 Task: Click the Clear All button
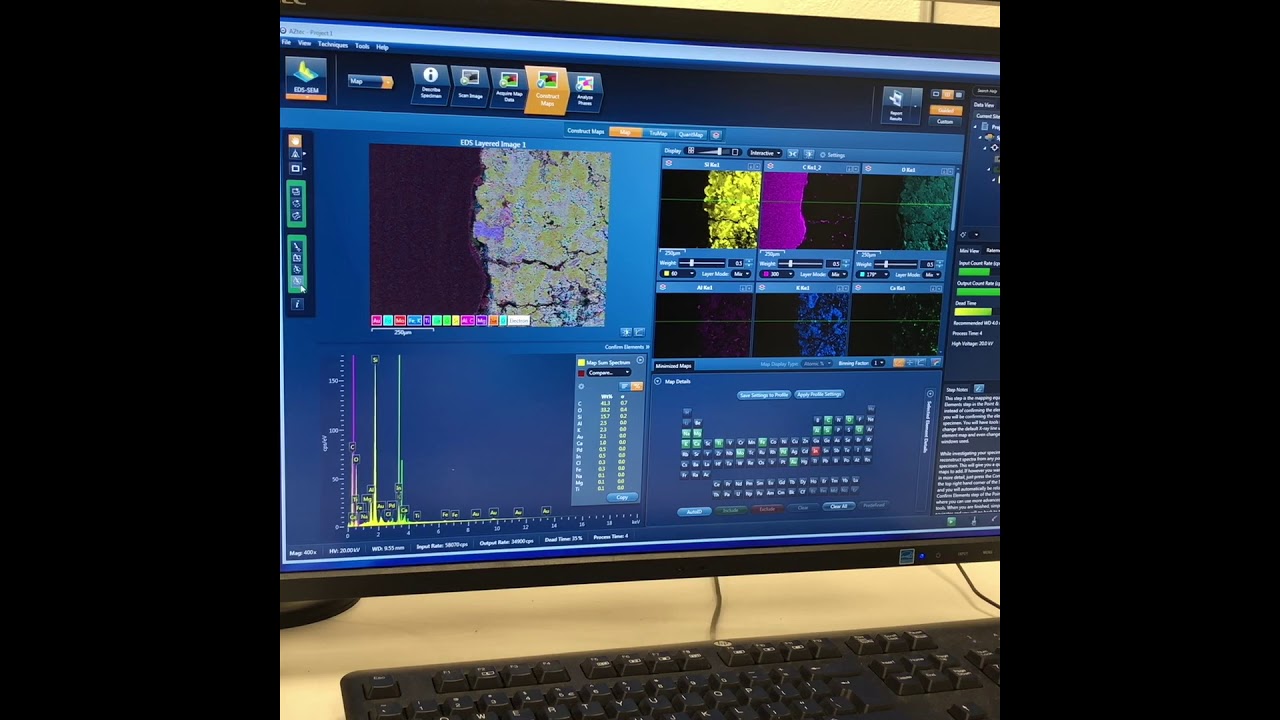point(839,506)
